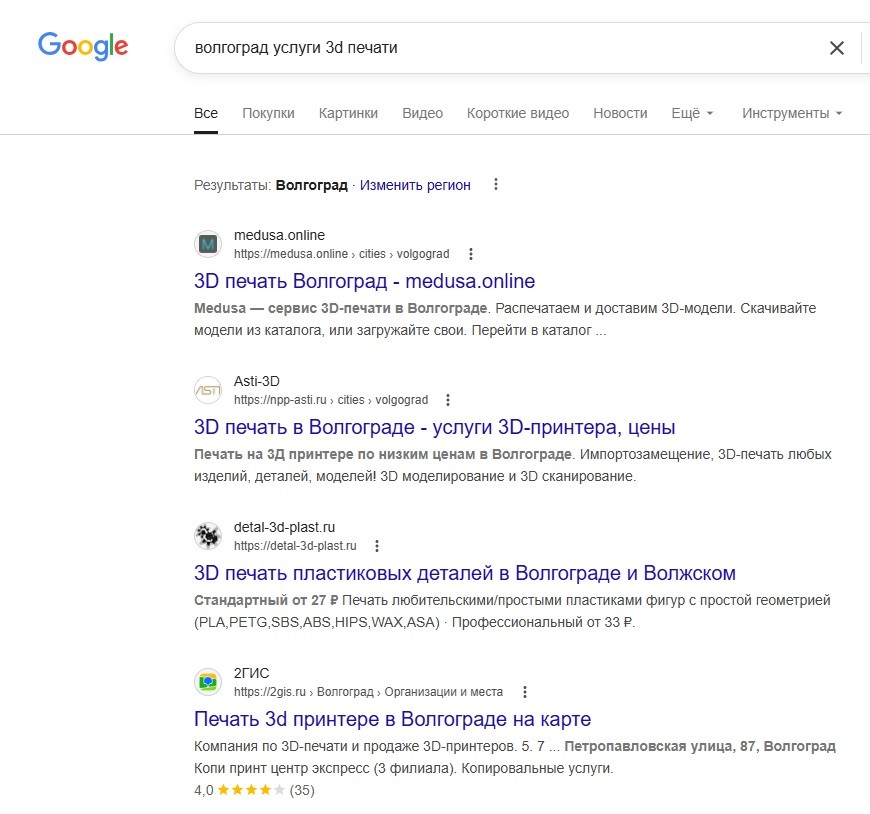Expand the Ещё dropdown

pyautogui.click(x=692, y=113)
